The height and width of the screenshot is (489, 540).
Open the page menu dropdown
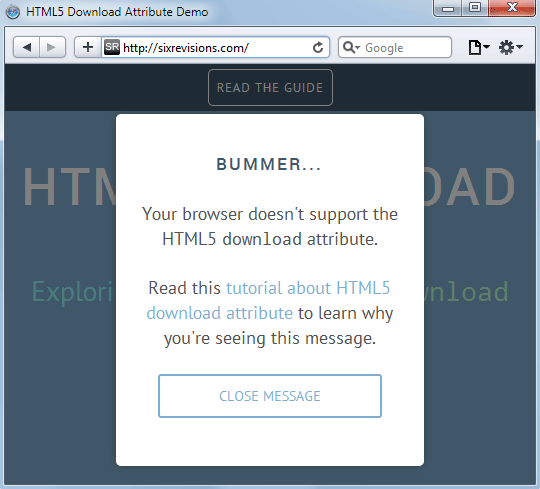point(479,47)
